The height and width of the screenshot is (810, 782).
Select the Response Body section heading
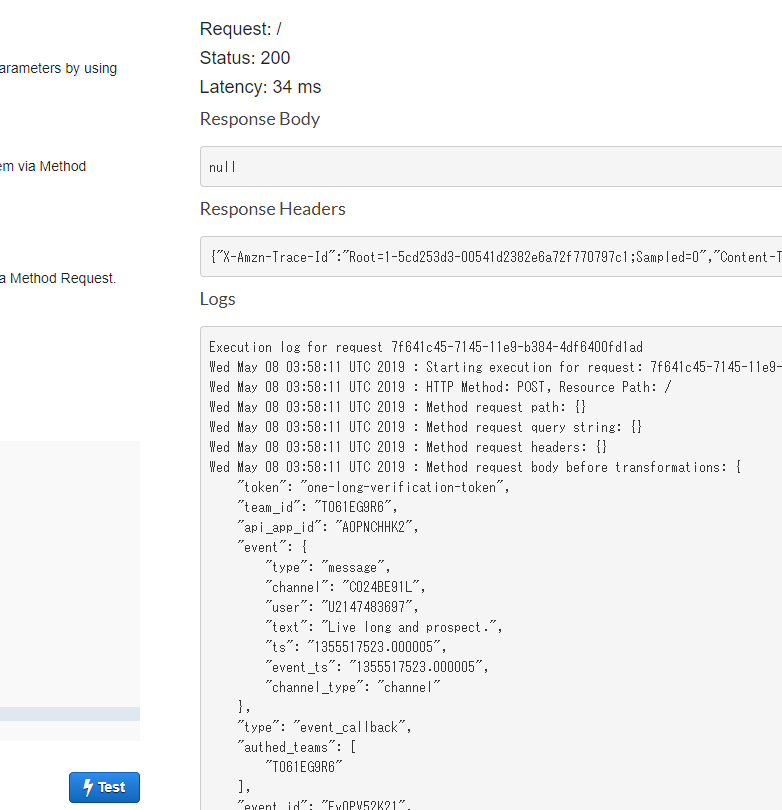point(259,118)
